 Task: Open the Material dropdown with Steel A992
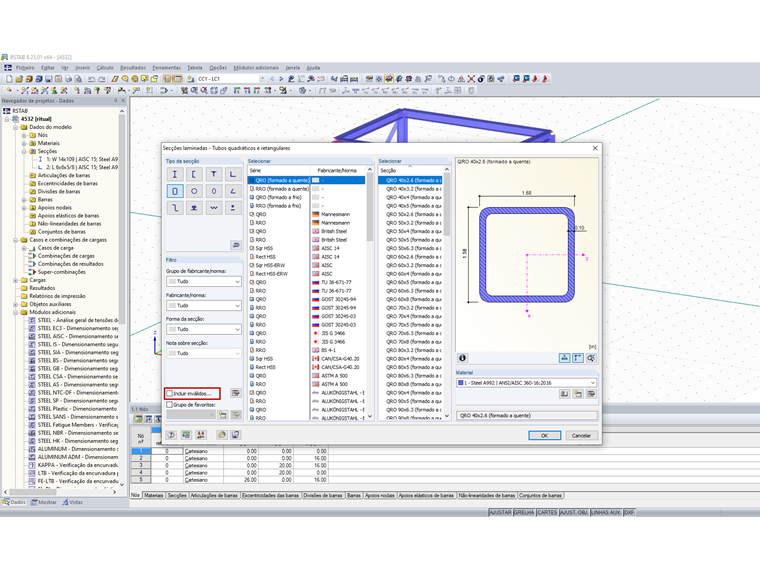526,383
